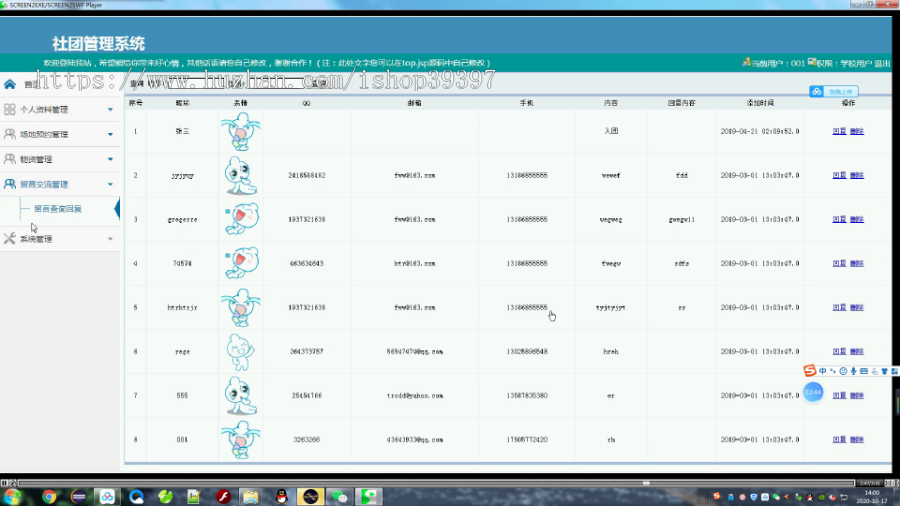Go to the home page via house icon

tap(10, 84)
